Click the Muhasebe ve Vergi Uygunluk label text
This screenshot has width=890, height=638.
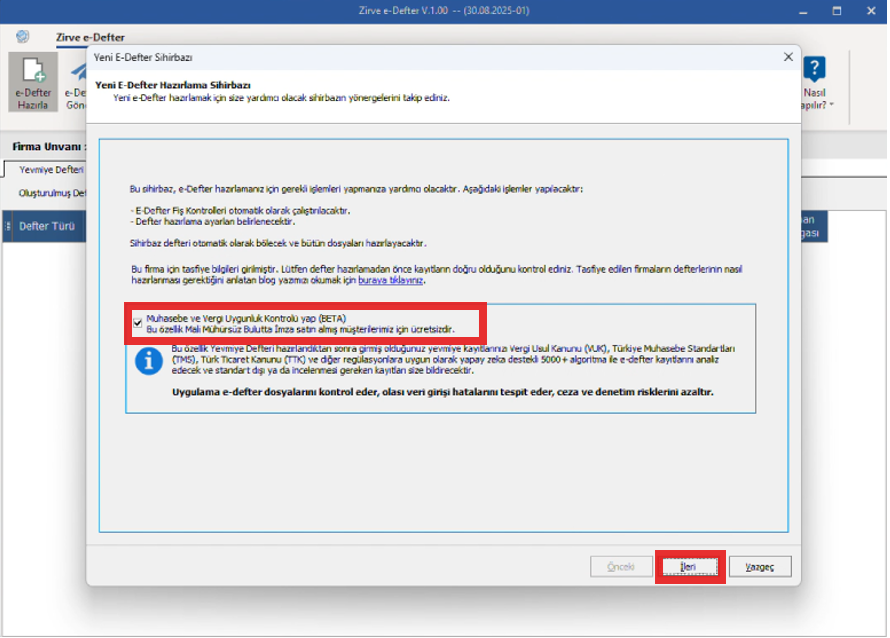pyautogui.click(x=246, y=318)
